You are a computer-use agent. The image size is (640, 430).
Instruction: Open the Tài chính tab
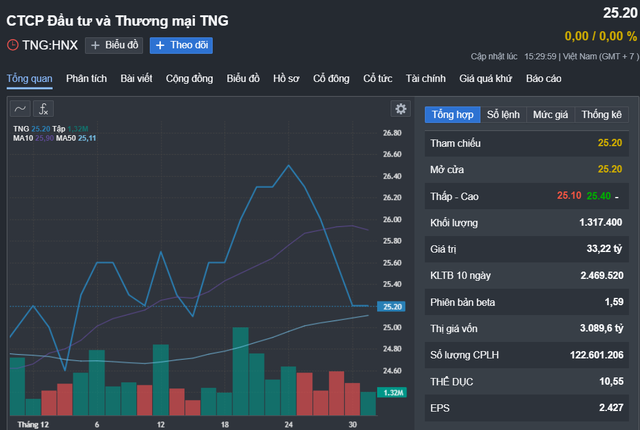[x=426, y=78]
